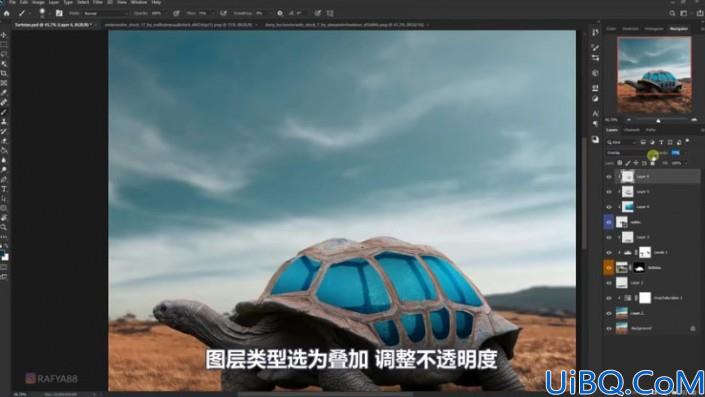Click Navigator zoom out button
Image resolution: width=705 pixels, height=397 pixels.
pos(629,120)
